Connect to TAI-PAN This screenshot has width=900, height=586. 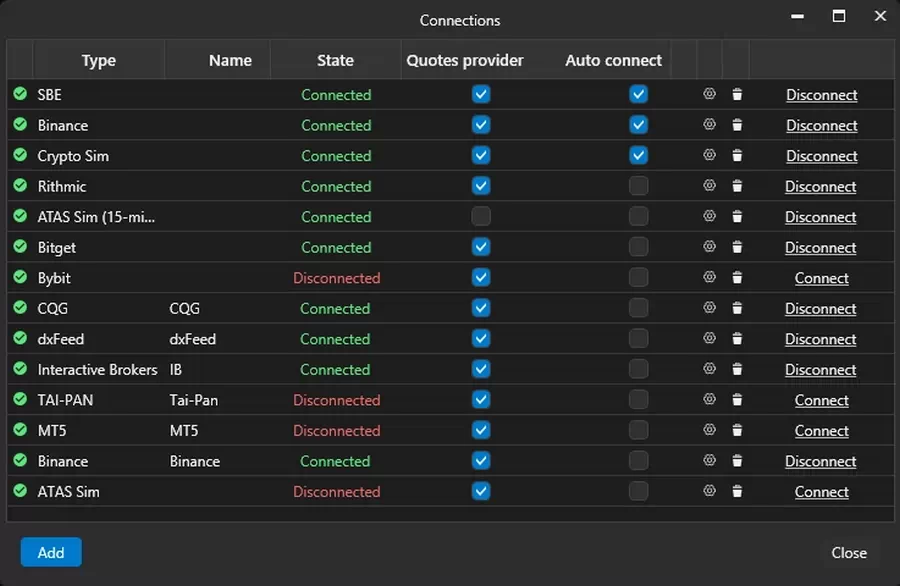pos(821,400)
